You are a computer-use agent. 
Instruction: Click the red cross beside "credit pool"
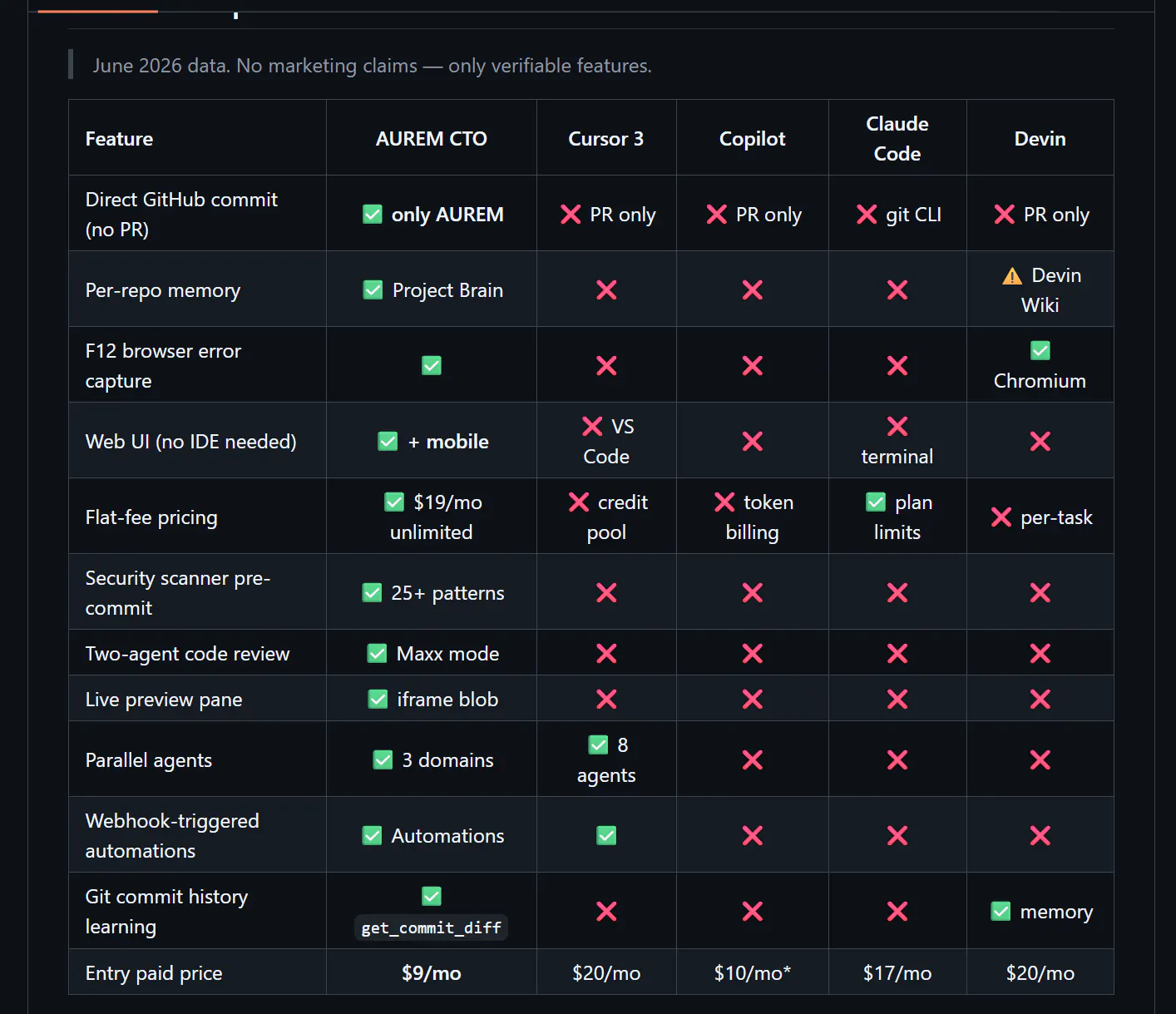(x=579, y=502)
